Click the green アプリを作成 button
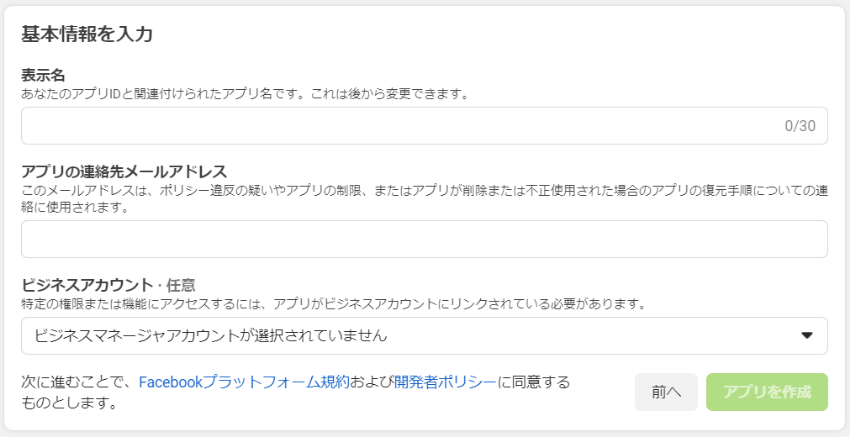 [767, 392]
